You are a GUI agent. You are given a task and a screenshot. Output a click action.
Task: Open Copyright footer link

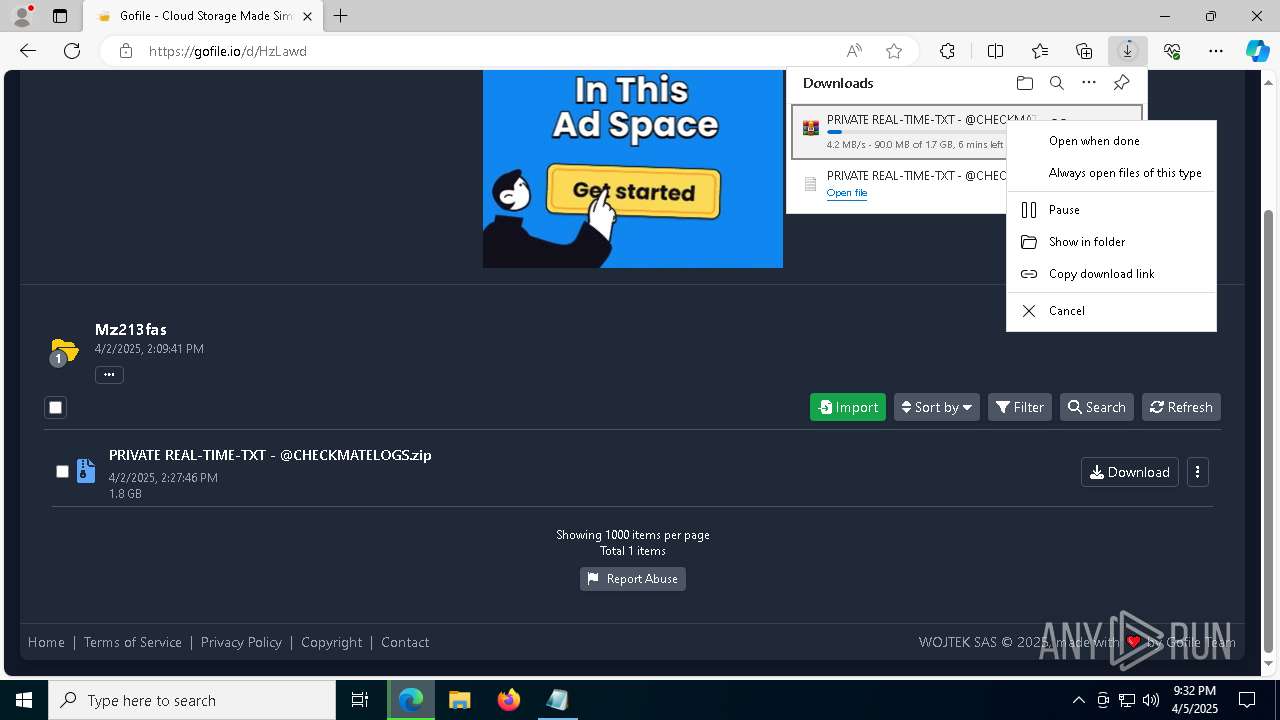coord(332,642)
